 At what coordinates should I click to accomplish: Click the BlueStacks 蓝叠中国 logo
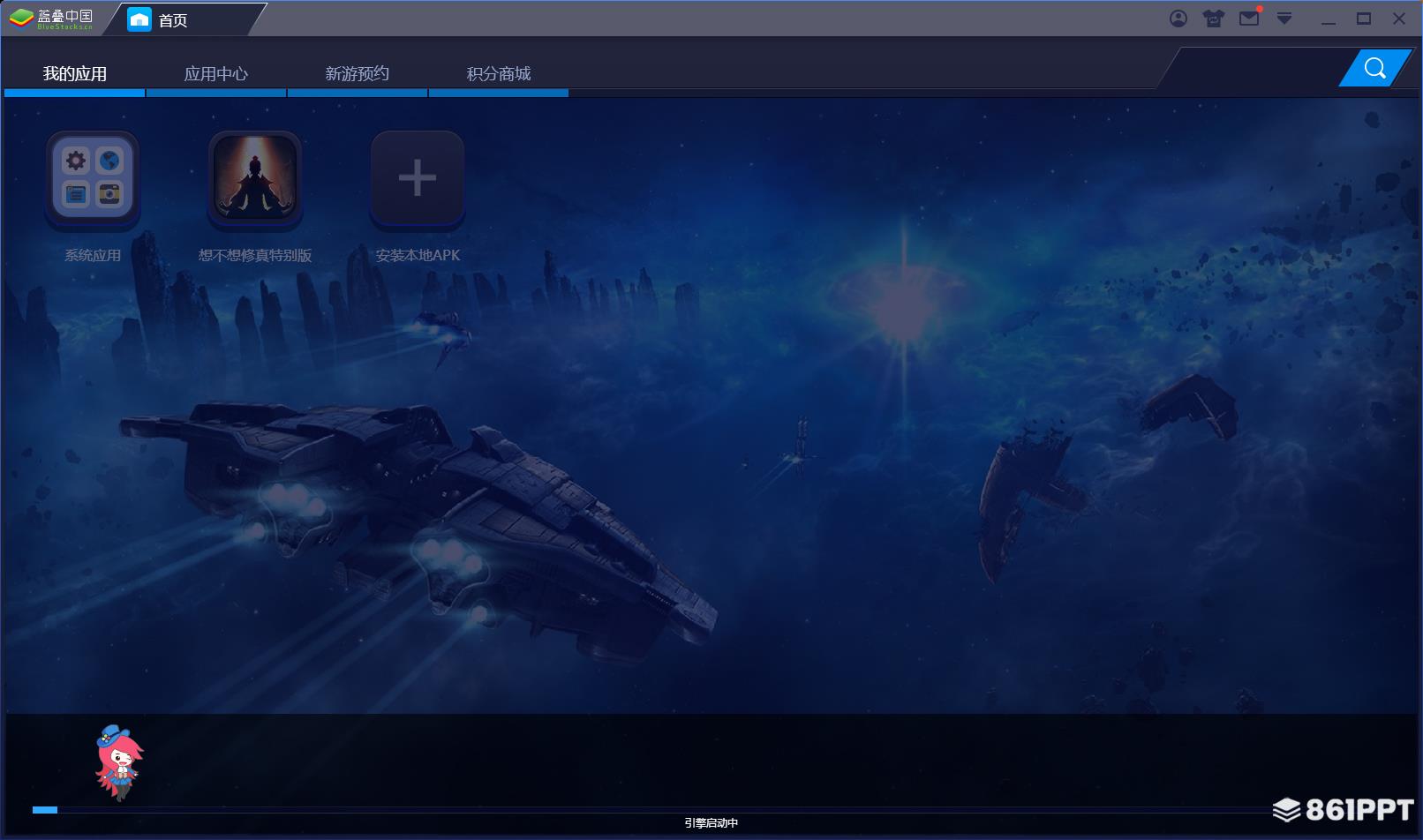pos(51,19)
